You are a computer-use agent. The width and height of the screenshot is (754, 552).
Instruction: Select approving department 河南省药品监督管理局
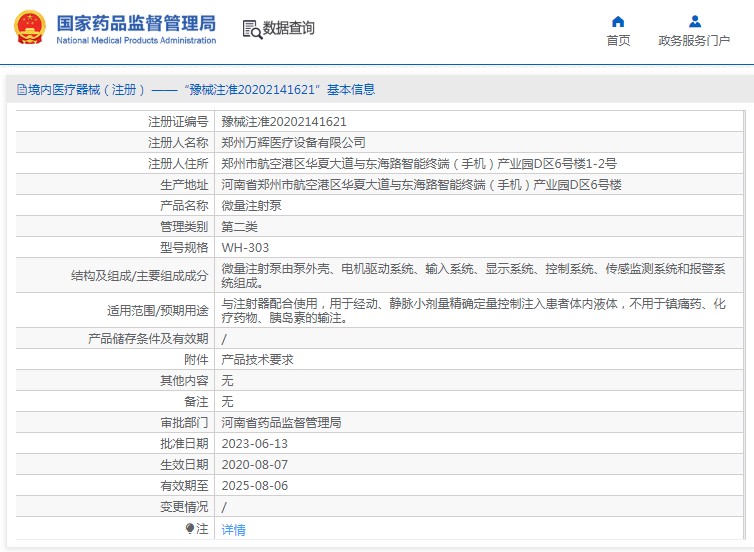point(281,423)
